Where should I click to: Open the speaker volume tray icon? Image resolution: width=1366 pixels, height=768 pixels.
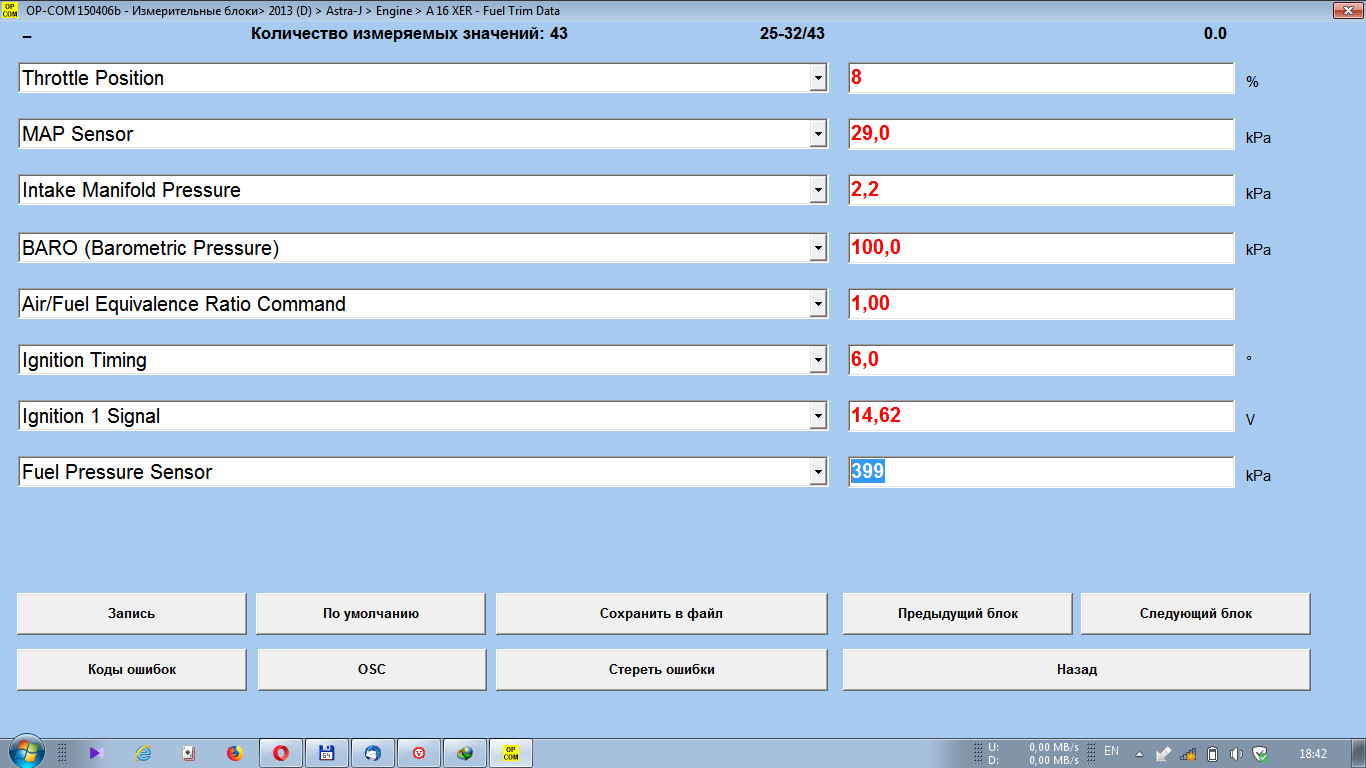[x=1237, y=753]
